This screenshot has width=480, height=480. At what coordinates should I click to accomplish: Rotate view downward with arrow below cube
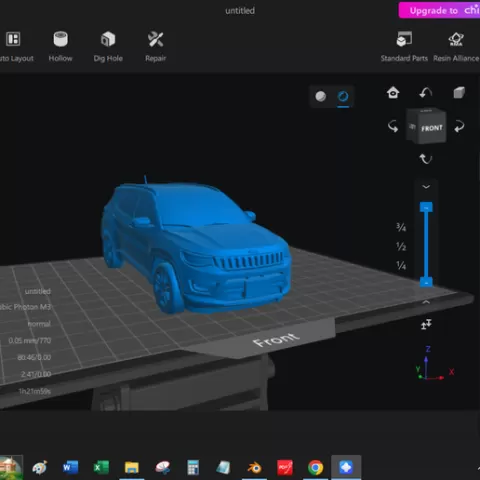click(426, 159)
